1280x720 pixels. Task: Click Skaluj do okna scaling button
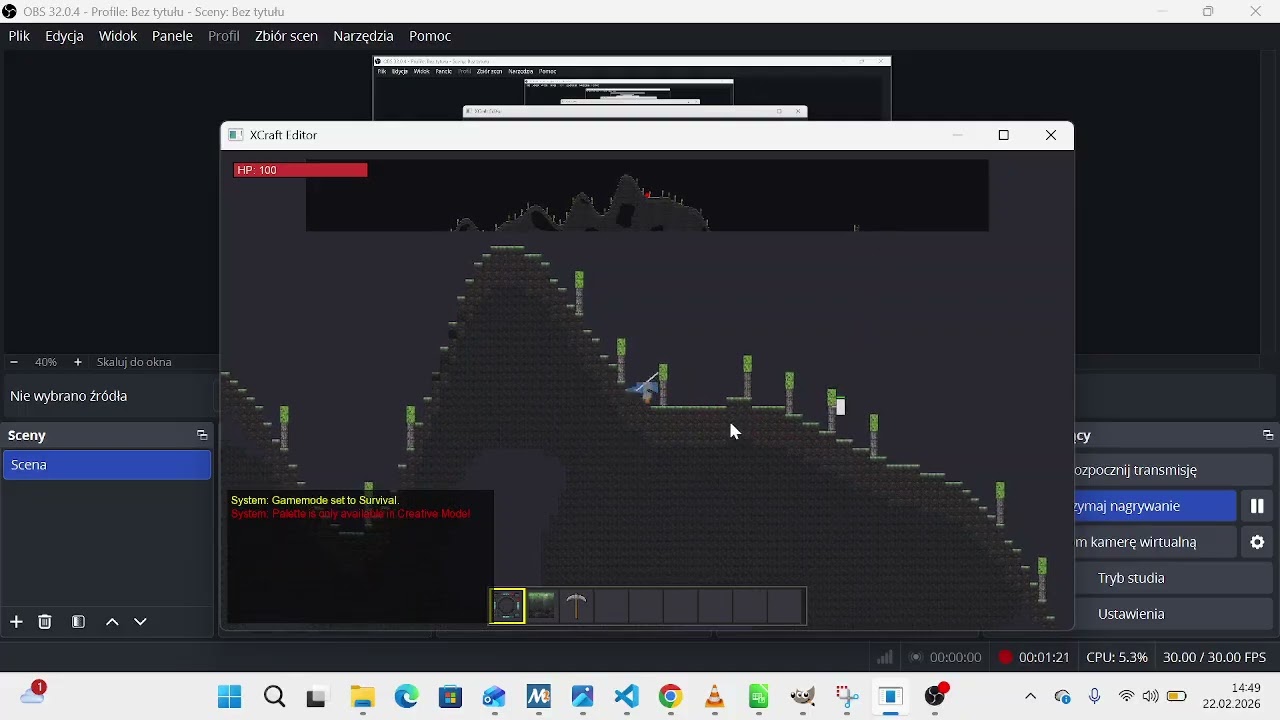pos(134,362)
